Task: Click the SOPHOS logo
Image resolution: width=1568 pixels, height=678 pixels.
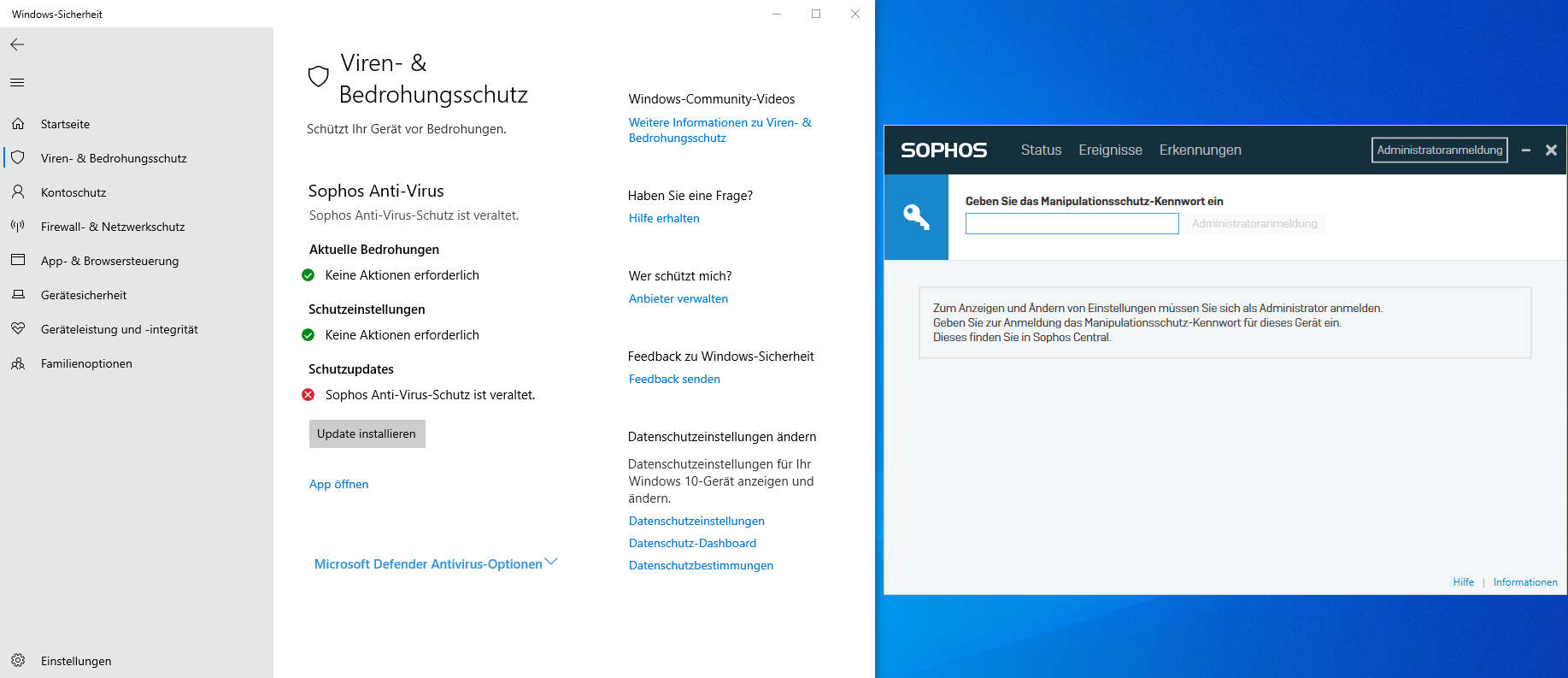Action: pos(943,150)
